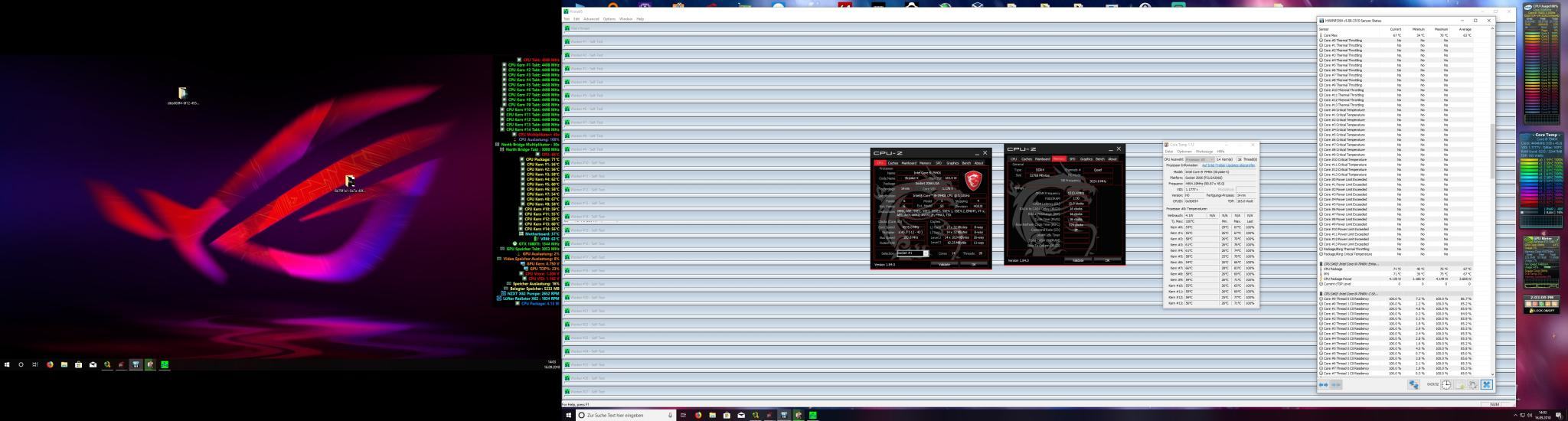Image resolution: width=1568 pixels, height=421 pixels.
Task: Open File Explorer from right monitor taskbar
Action: 713,415
